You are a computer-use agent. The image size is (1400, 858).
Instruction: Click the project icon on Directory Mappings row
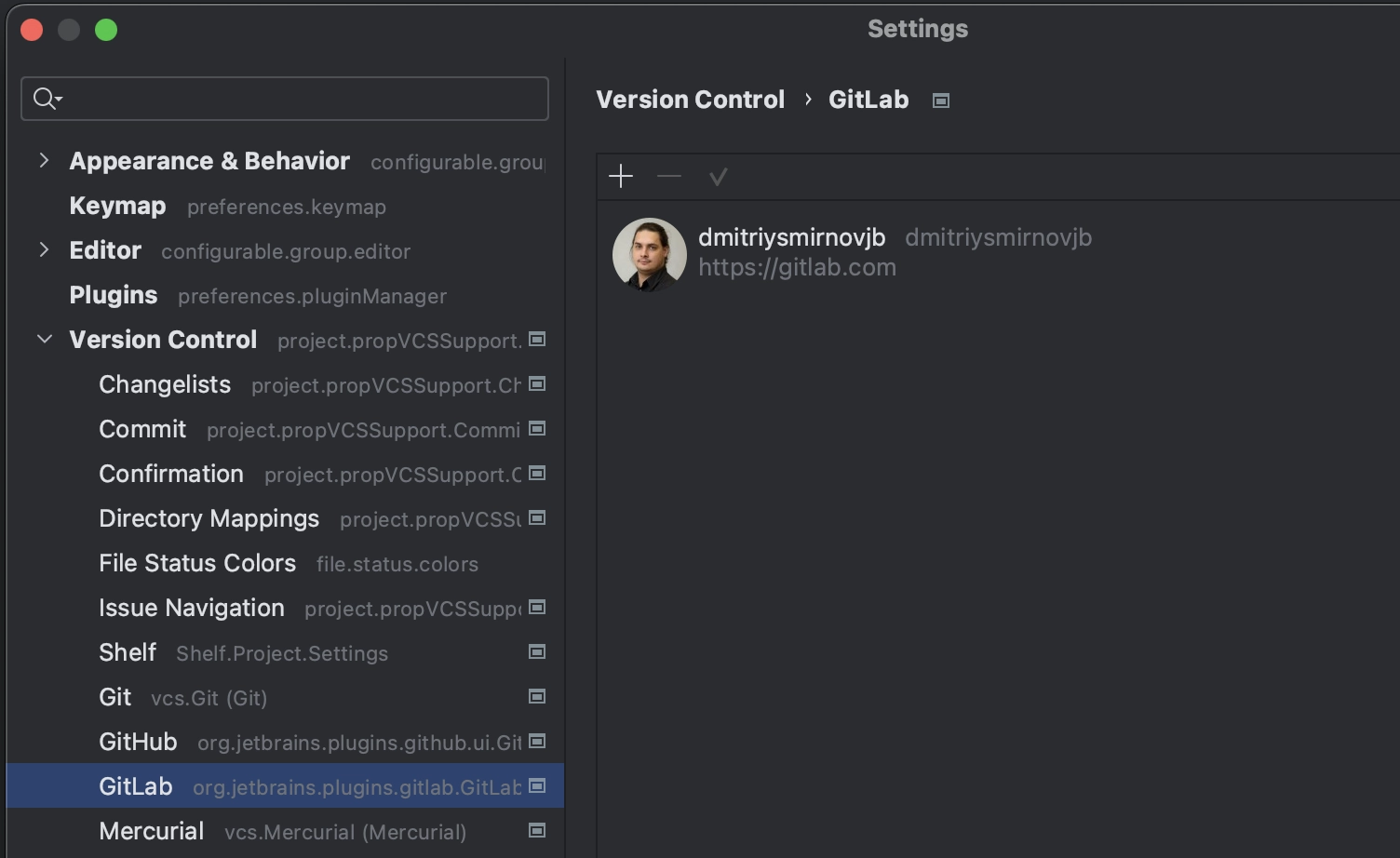point(537,517)
